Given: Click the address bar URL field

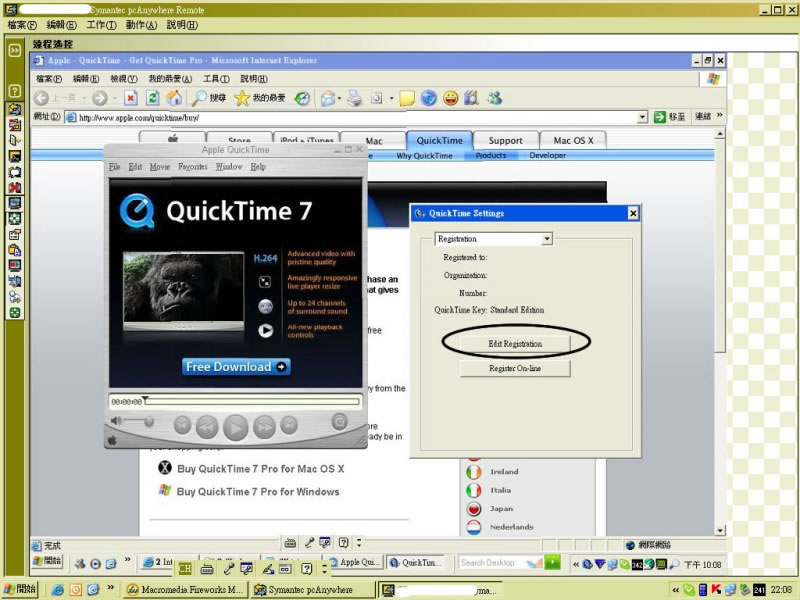Looking at the screenshot, I should [357, 117].
